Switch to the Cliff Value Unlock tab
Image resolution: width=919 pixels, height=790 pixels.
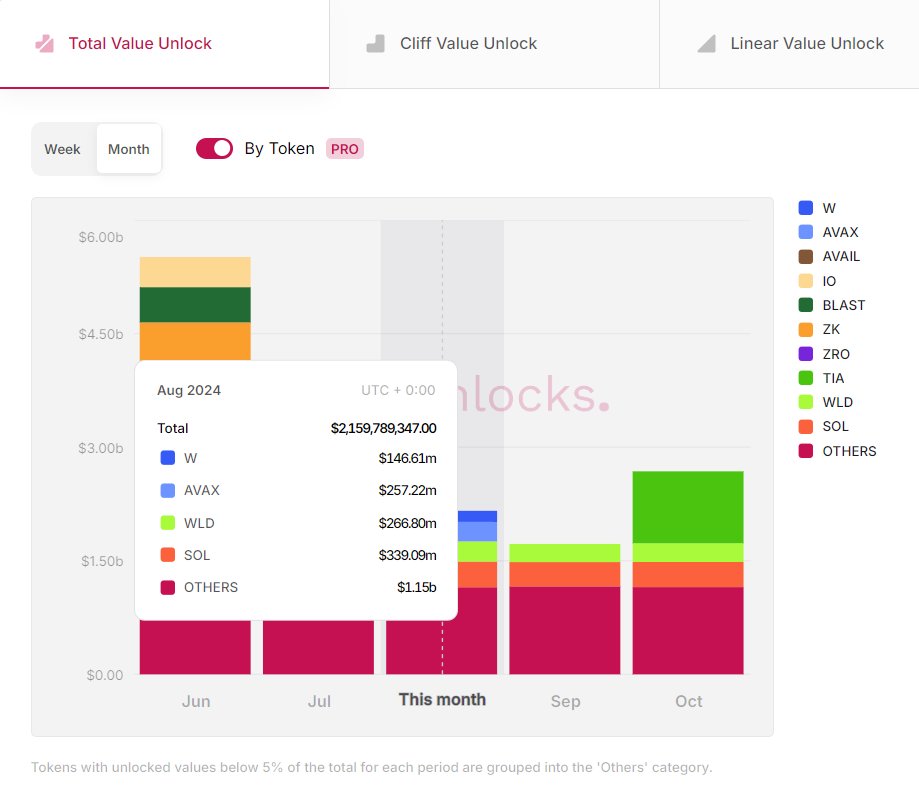[x=468, y=43]
